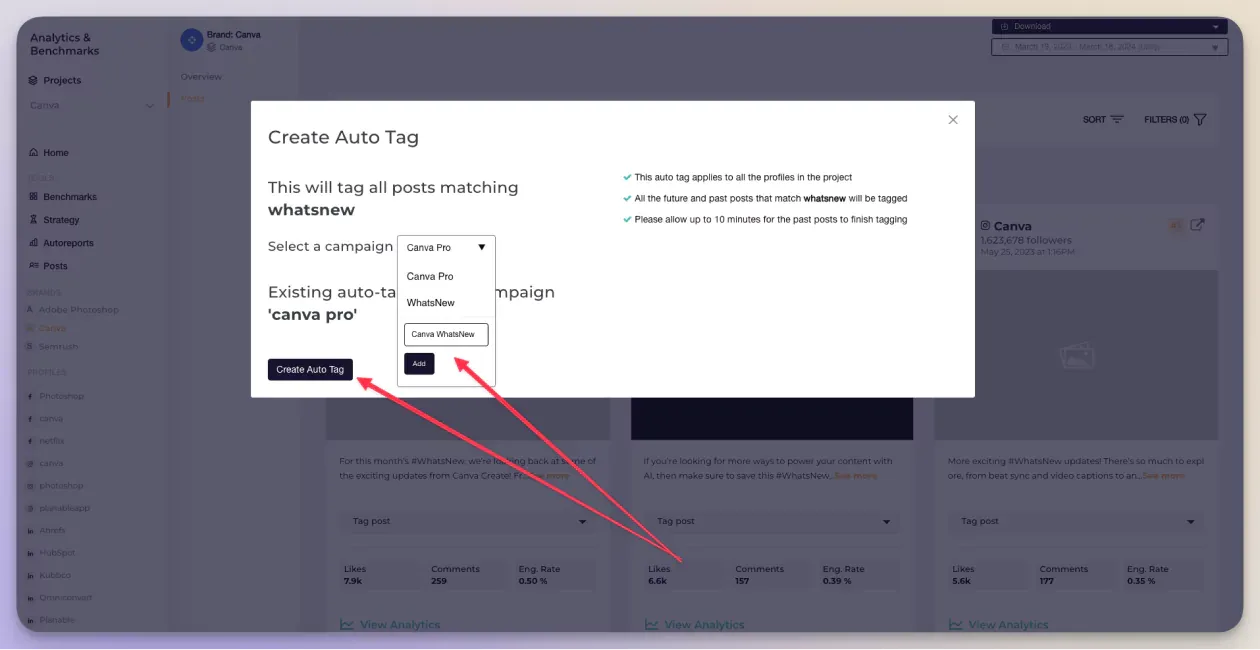Select the Kubbco profile
Screen dimensions: 1260x650
click(51, 575)
